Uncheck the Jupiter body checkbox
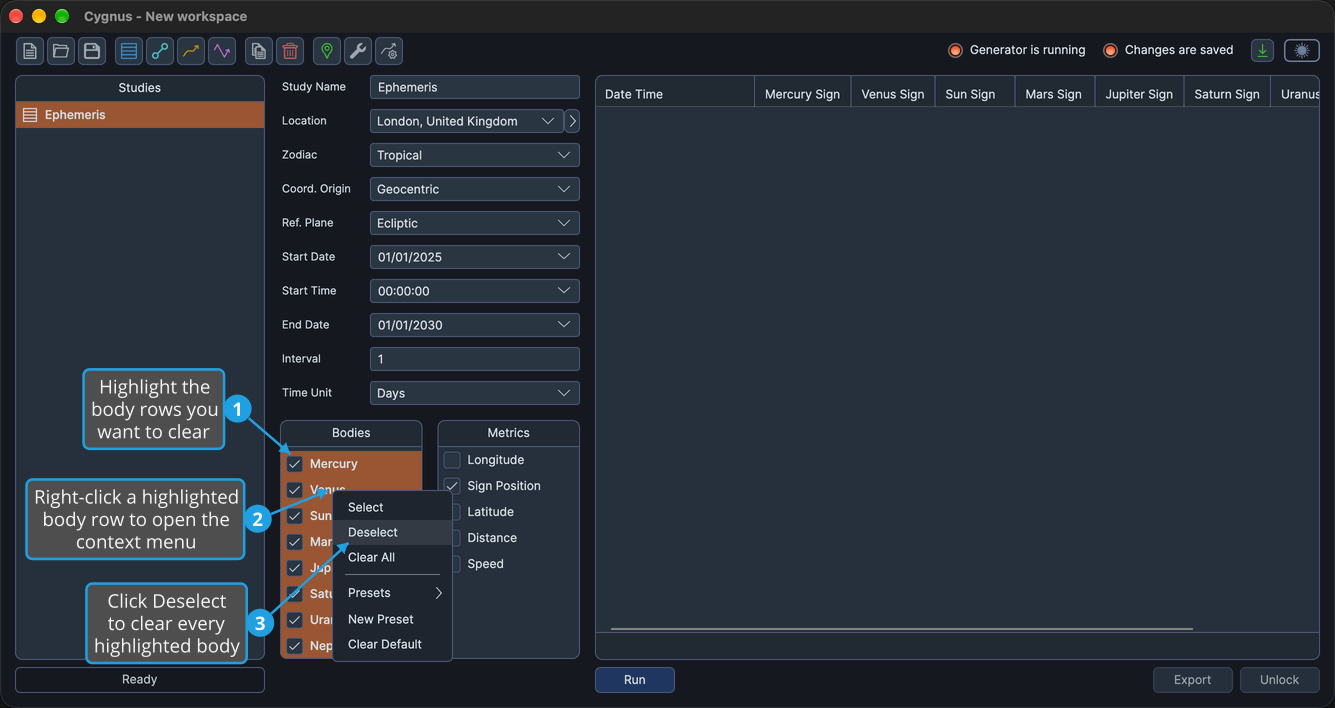Image resolution: width=1335 pixels, height=708 pixels. 294,568
